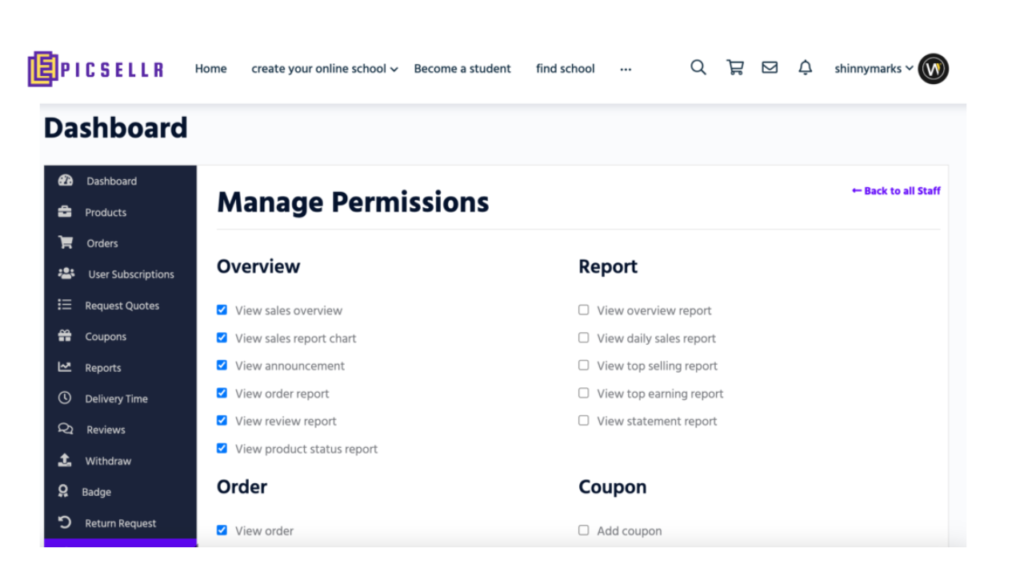
Task: Click the Orders cart icon in sidebar
Action: (x=65, y=242)
